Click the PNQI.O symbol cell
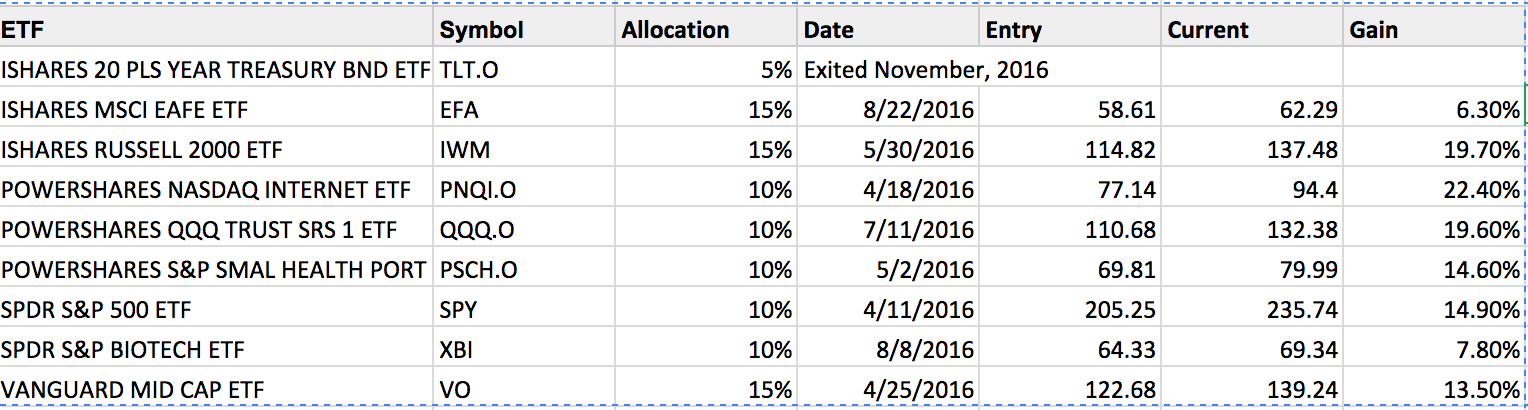Screen dimensions: 1528x410 [x=526, y=189]
